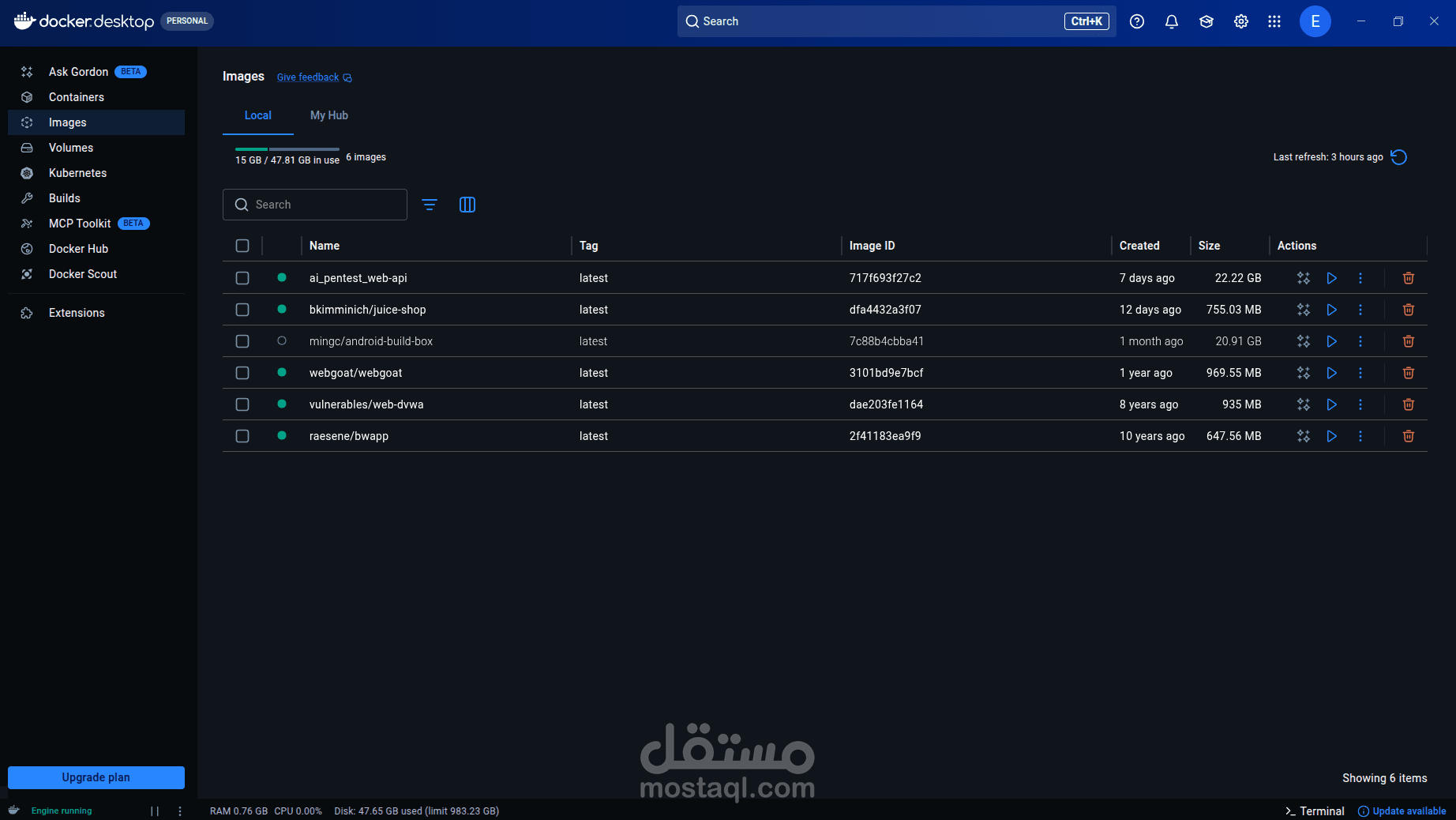Viewport: 1456px width, 820px height.
Task: Run the bkimminich/juice-shop image
Action: point(1332,310)
